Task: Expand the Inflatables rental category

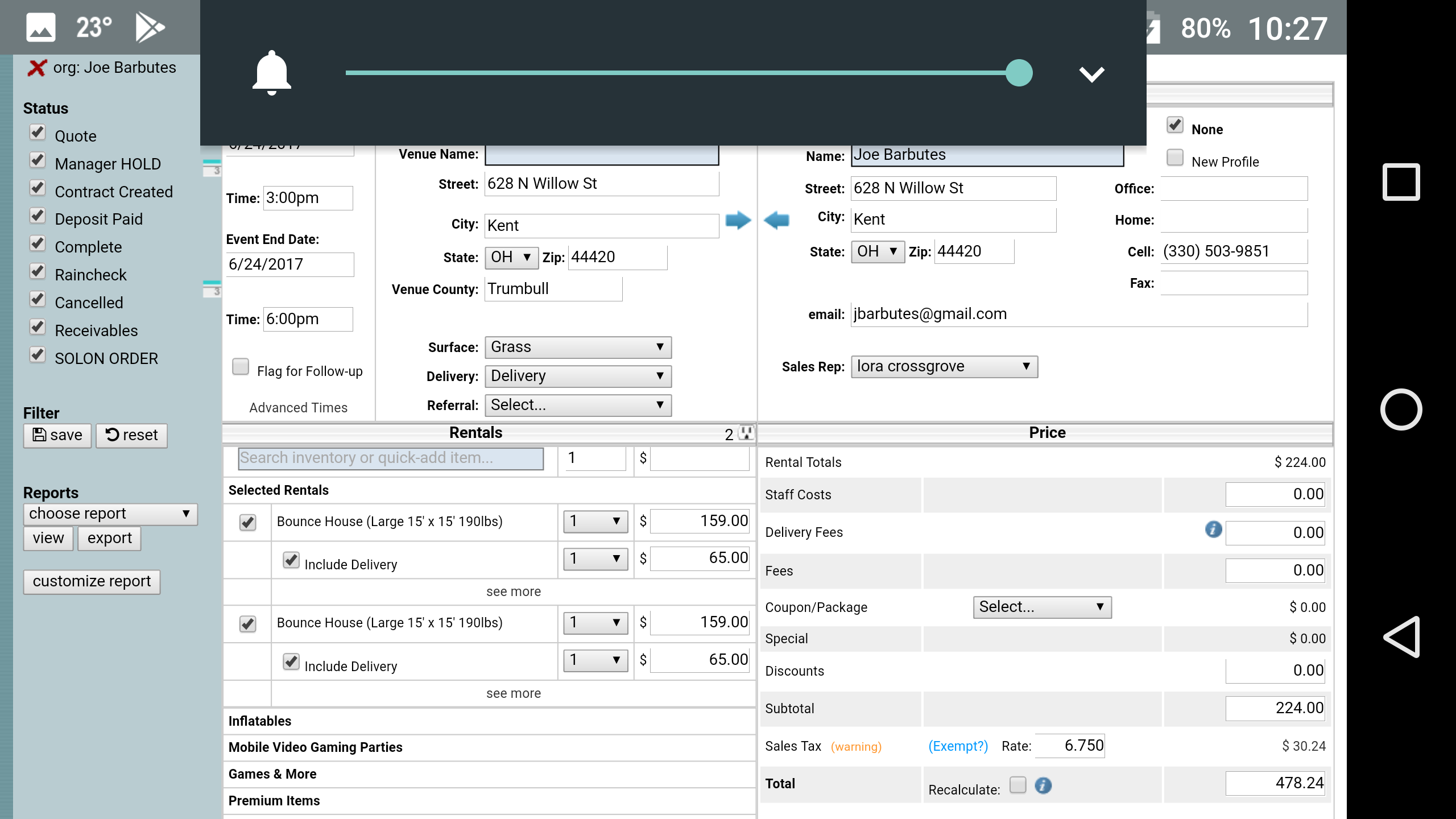Action: pos(260,721)
